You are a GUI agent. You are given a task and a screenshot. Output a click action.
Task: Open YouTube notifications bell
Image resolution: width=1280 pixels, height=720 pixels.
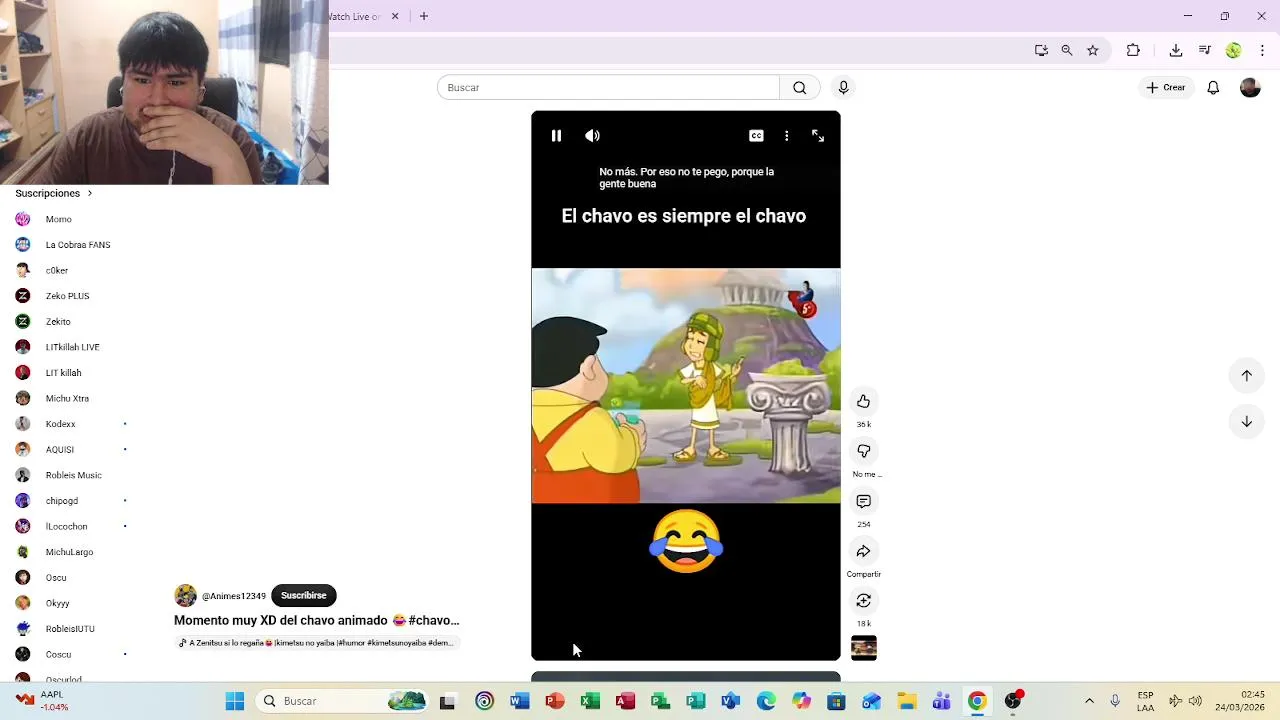(1213, 88)
